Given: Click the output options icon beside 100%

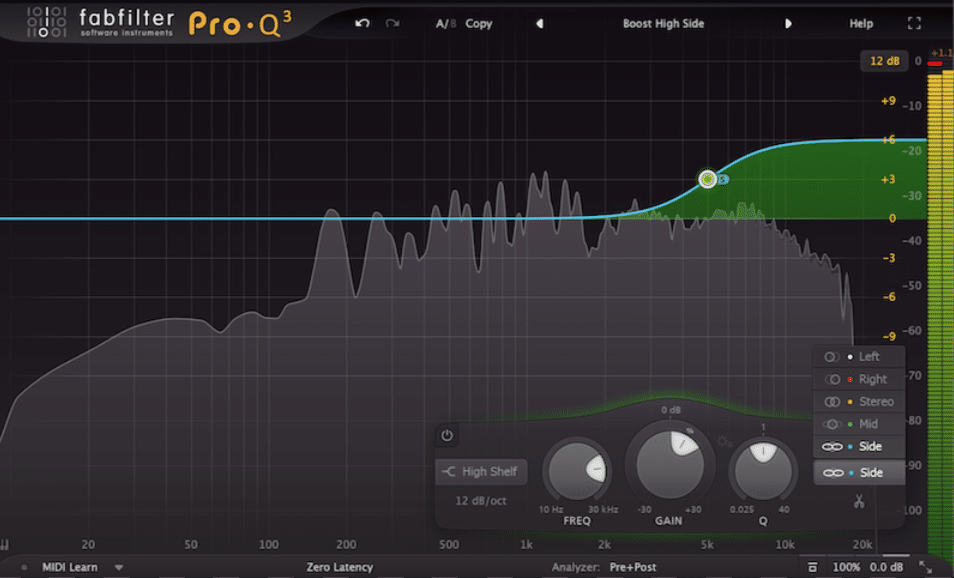Looking at the screenshot, I should pos(812,567).
